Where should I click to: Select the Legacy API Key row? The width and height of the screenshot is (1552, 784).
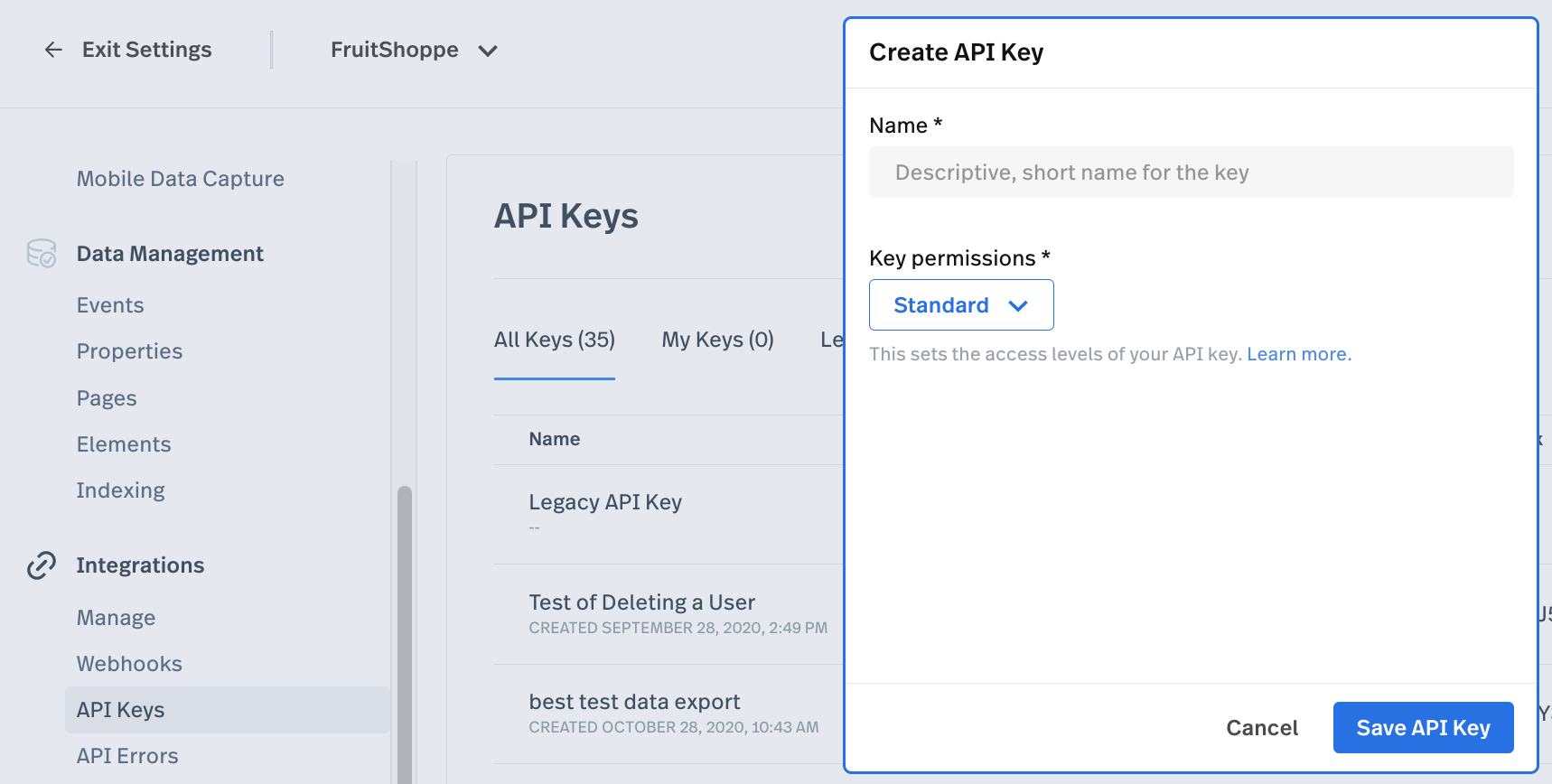[x=668, y=514]
